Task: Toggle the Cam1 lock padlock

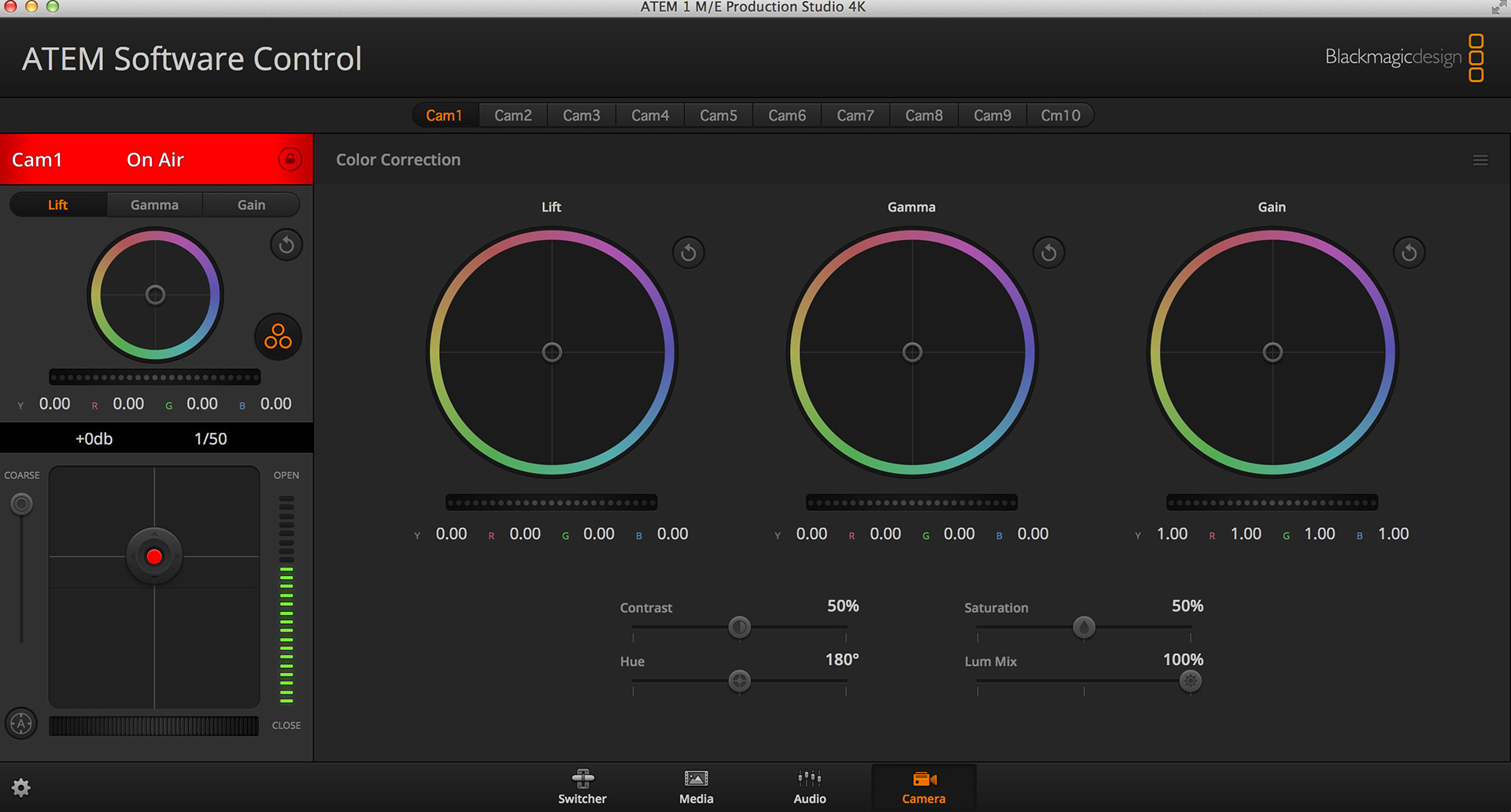Action: (290, 159)
